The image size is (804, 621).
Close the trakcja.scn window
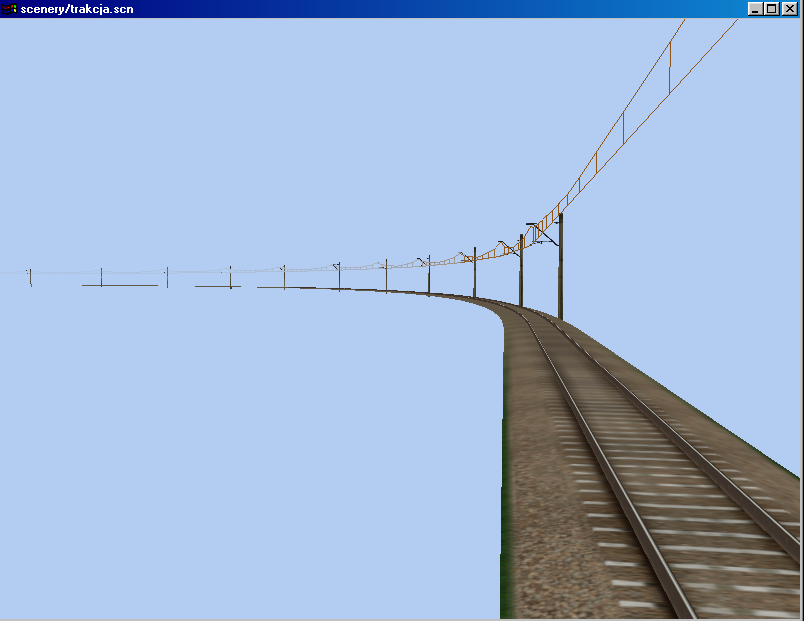789,9
